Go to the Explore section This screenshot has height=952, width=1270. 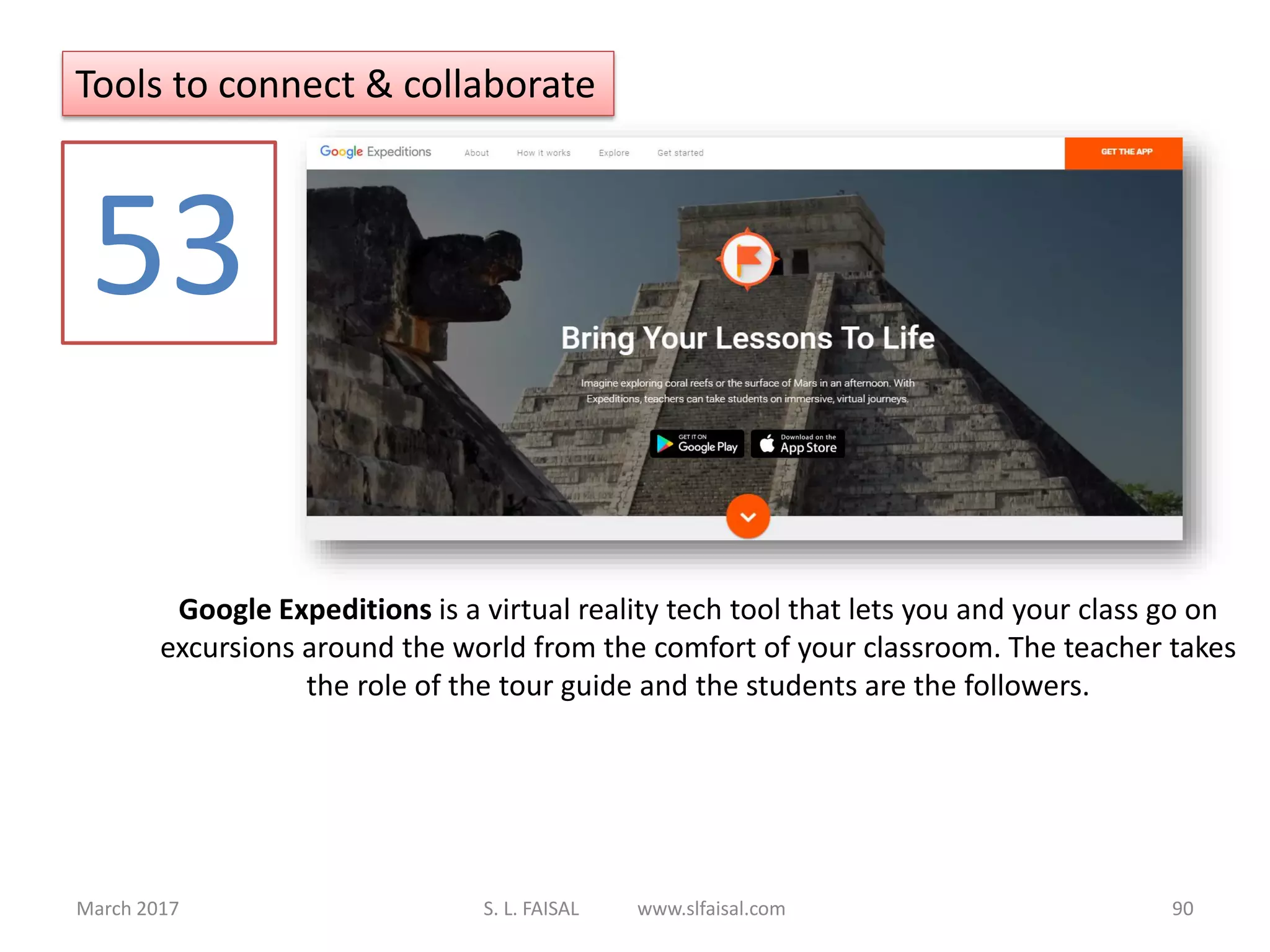(x=614, y=153)
